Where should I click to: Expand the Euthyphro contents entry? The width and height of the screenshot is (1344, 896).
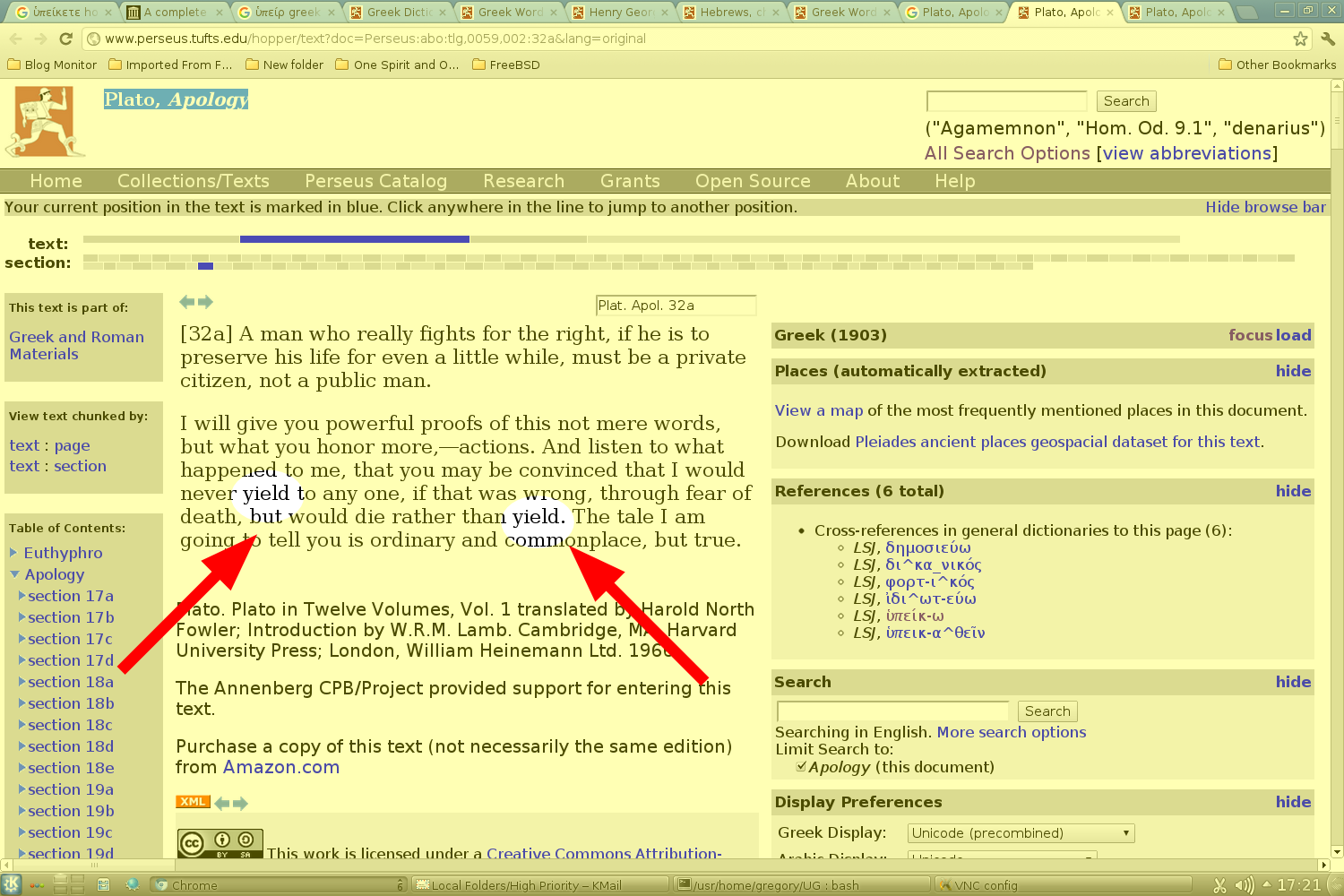(13, 553)
